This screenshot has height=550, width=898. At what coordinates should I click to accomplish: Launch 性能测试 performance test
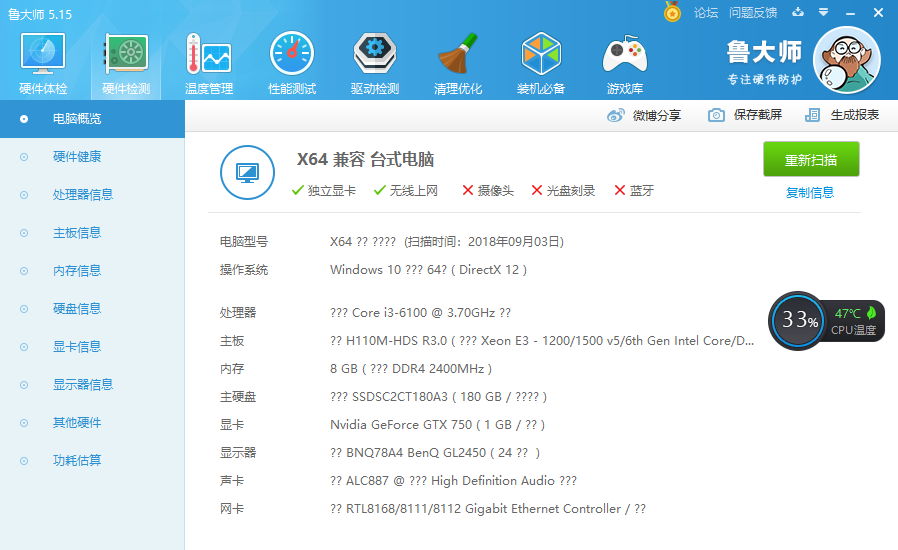[x=292, y=64]
